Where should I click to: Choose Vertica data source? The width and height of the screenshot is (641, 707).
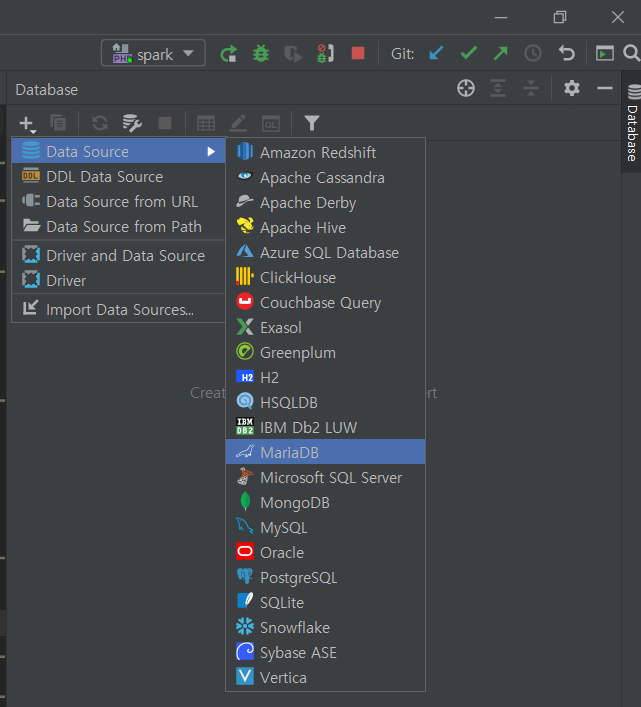(325, 677)
